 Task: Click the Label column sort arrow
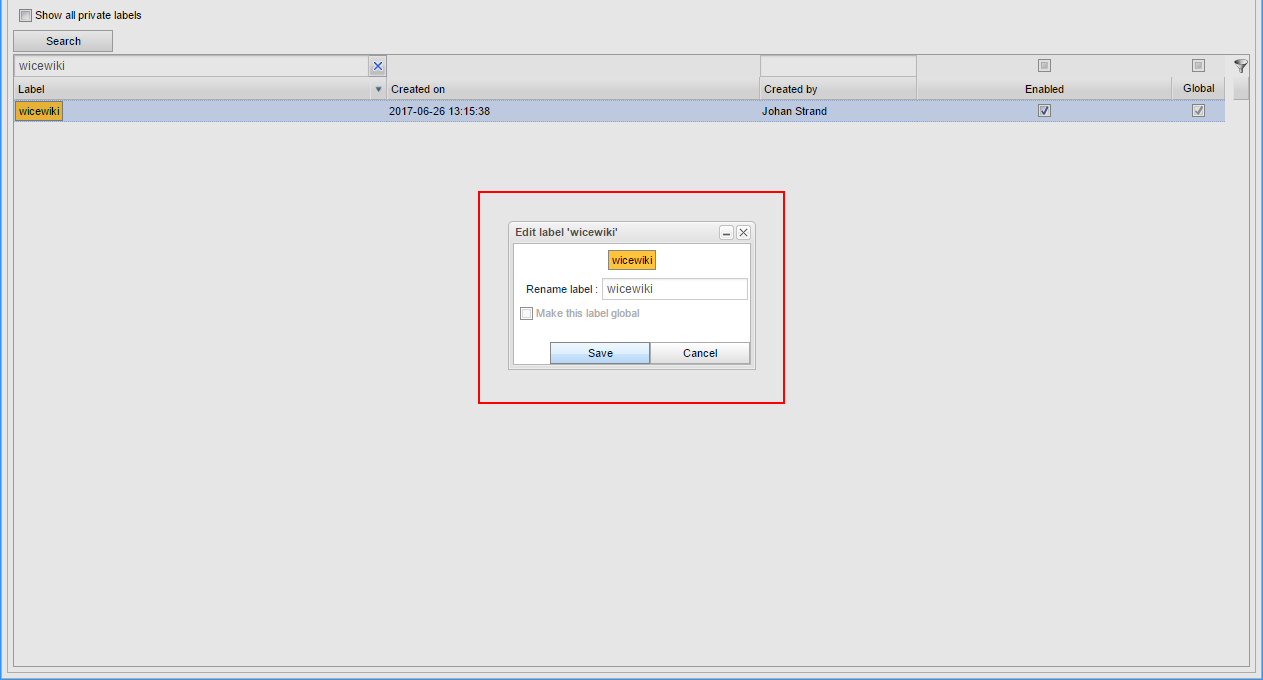[x=378, y=89]
